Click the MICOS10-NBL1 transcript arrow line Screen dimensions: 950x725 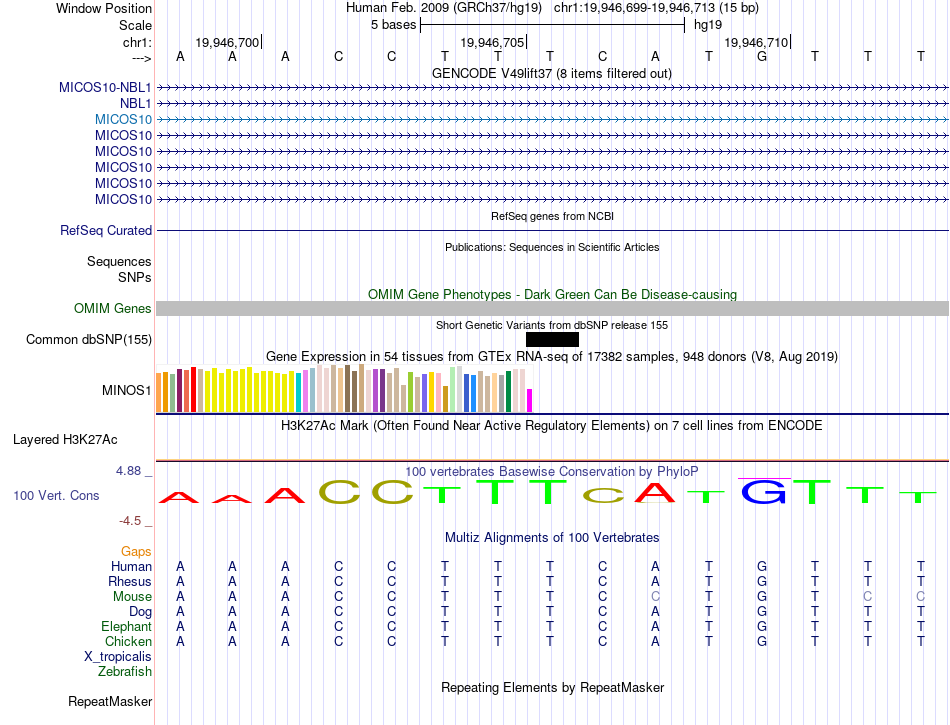pos(552,88)
